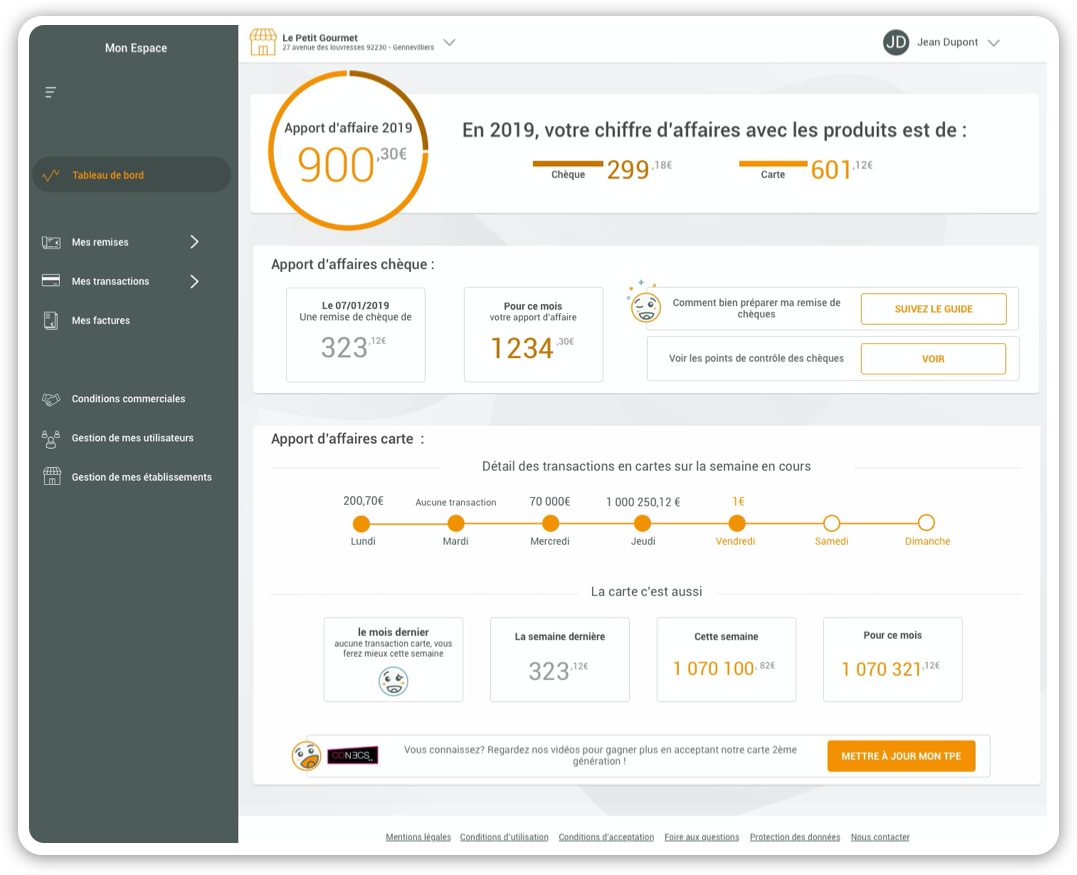
Task: Click the Voir button for cheque controls
Action: coord(932,359)
